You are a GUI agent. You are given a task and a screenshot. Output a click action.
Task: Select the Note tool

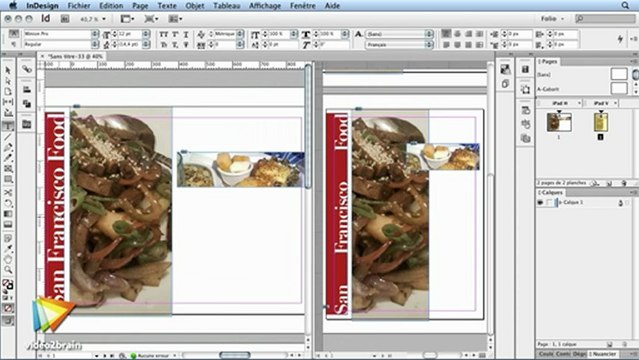click(x=8, y=238)
